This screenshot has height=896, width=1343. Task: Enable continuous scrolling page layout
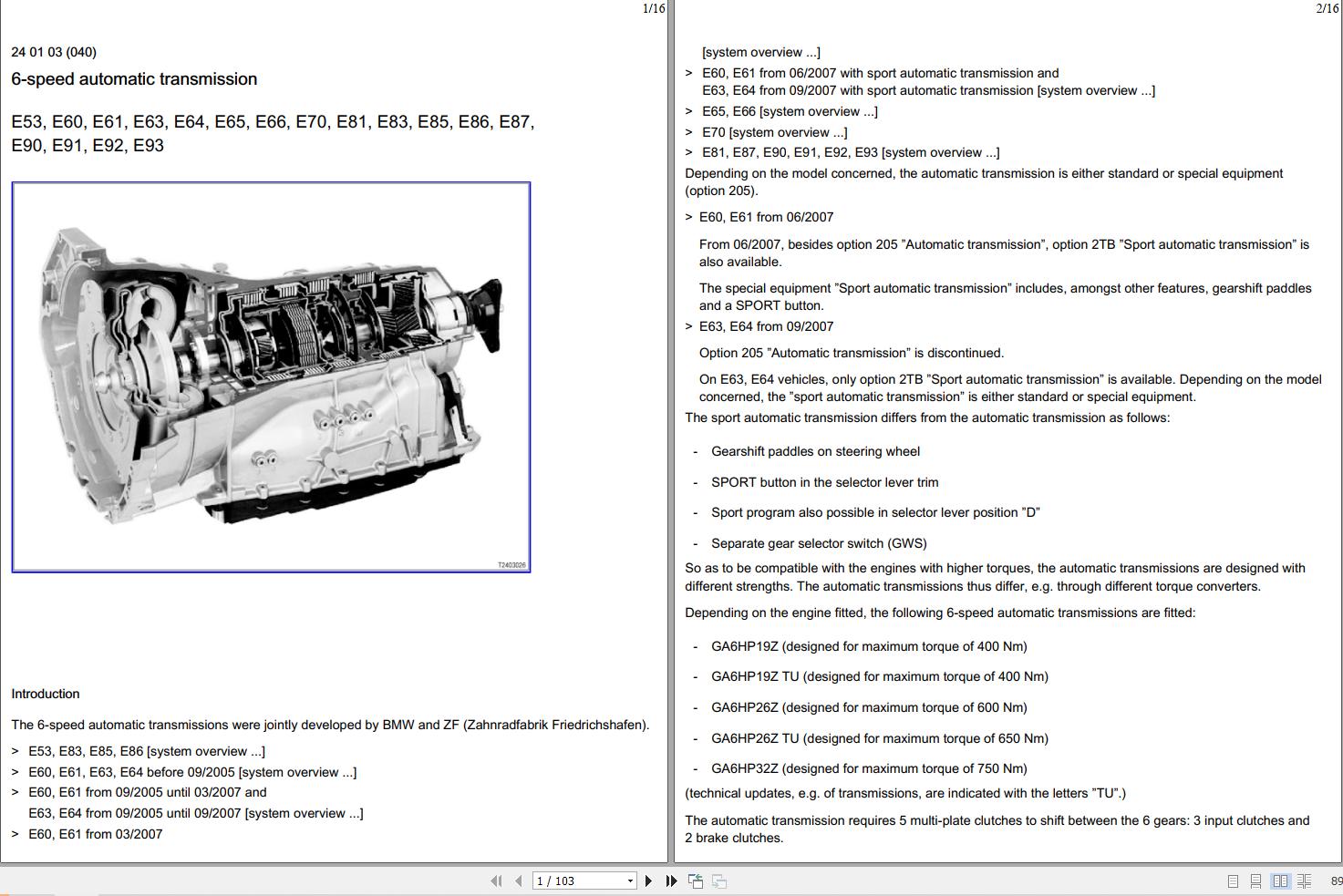click(x=1256, y=881)
